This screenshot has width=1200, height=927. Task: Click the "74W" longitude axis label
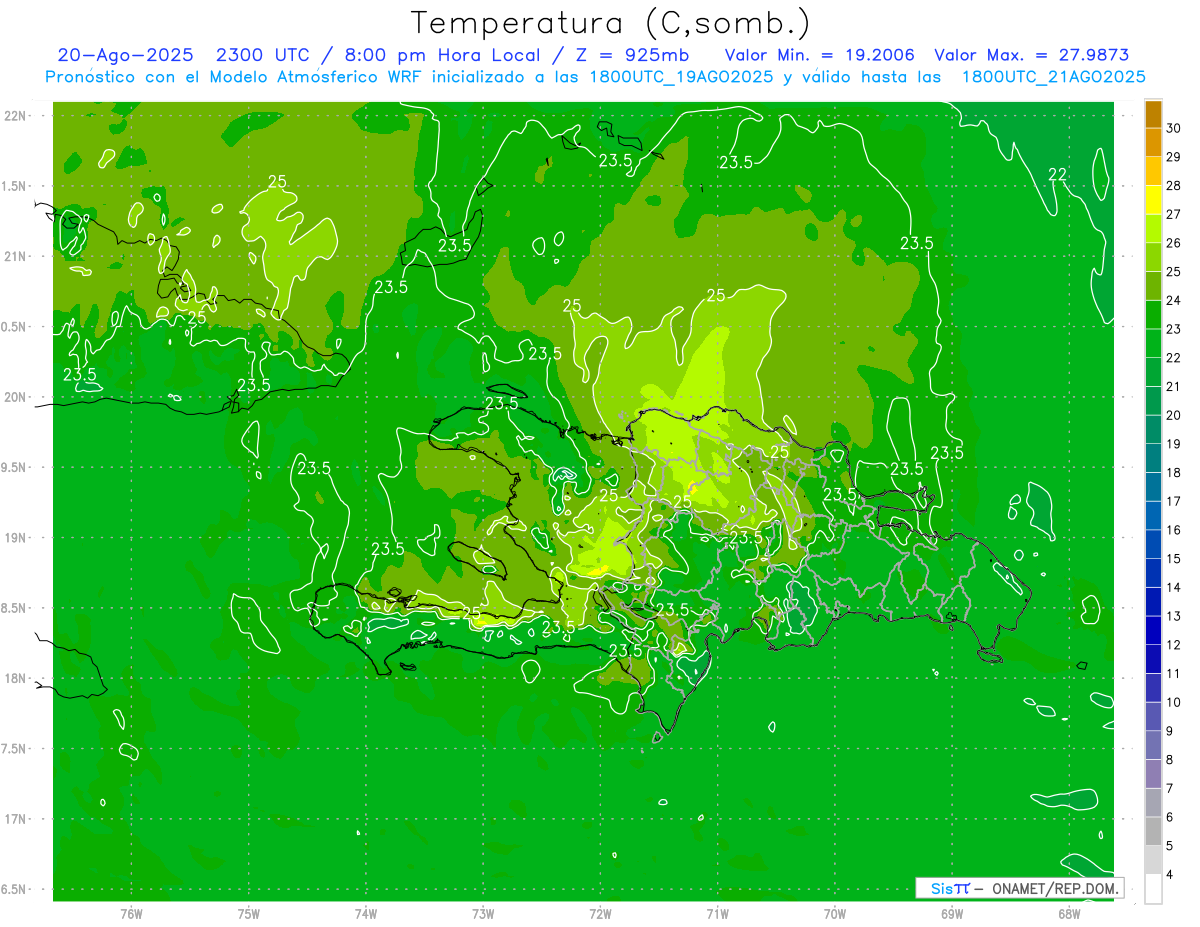(366, 914)
